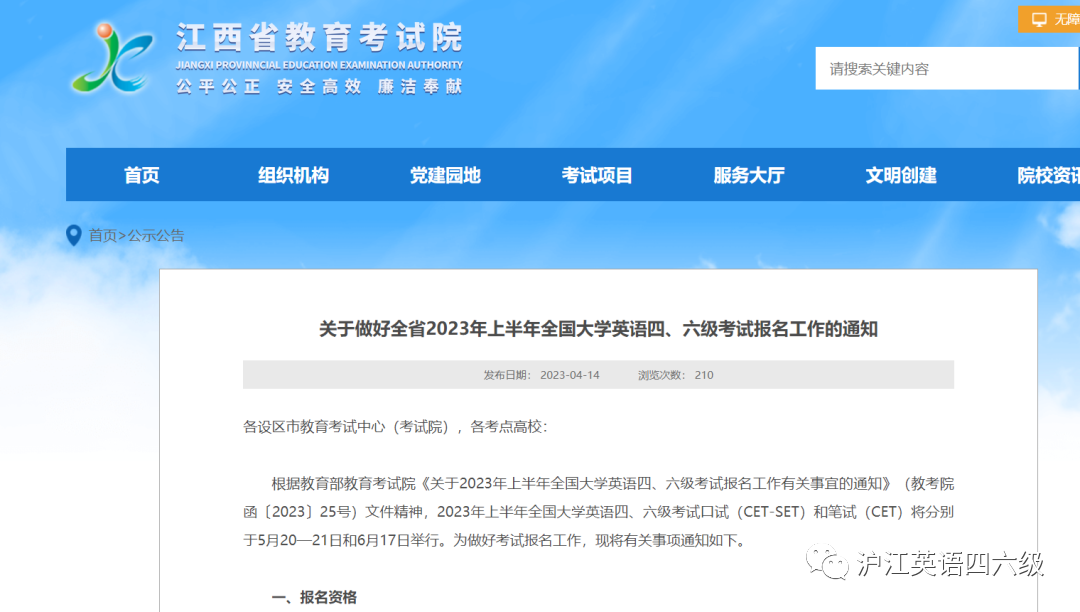Click the orange 无障碍 accessibility button
Viewport: 1080px width, 612px height.
1049,19
